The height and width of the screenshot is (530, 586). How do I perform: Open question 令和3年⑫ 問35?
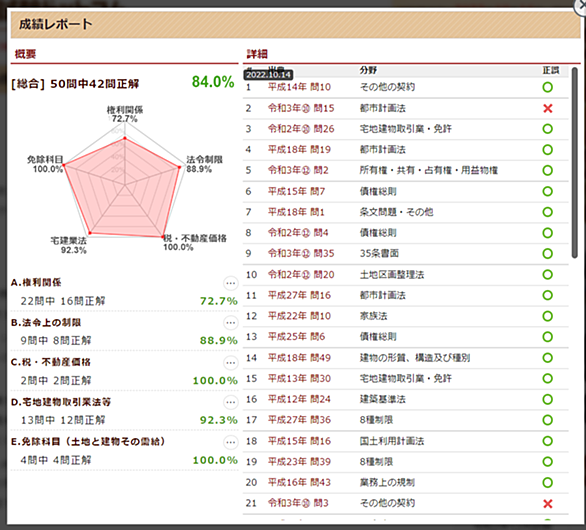point(301,253)
